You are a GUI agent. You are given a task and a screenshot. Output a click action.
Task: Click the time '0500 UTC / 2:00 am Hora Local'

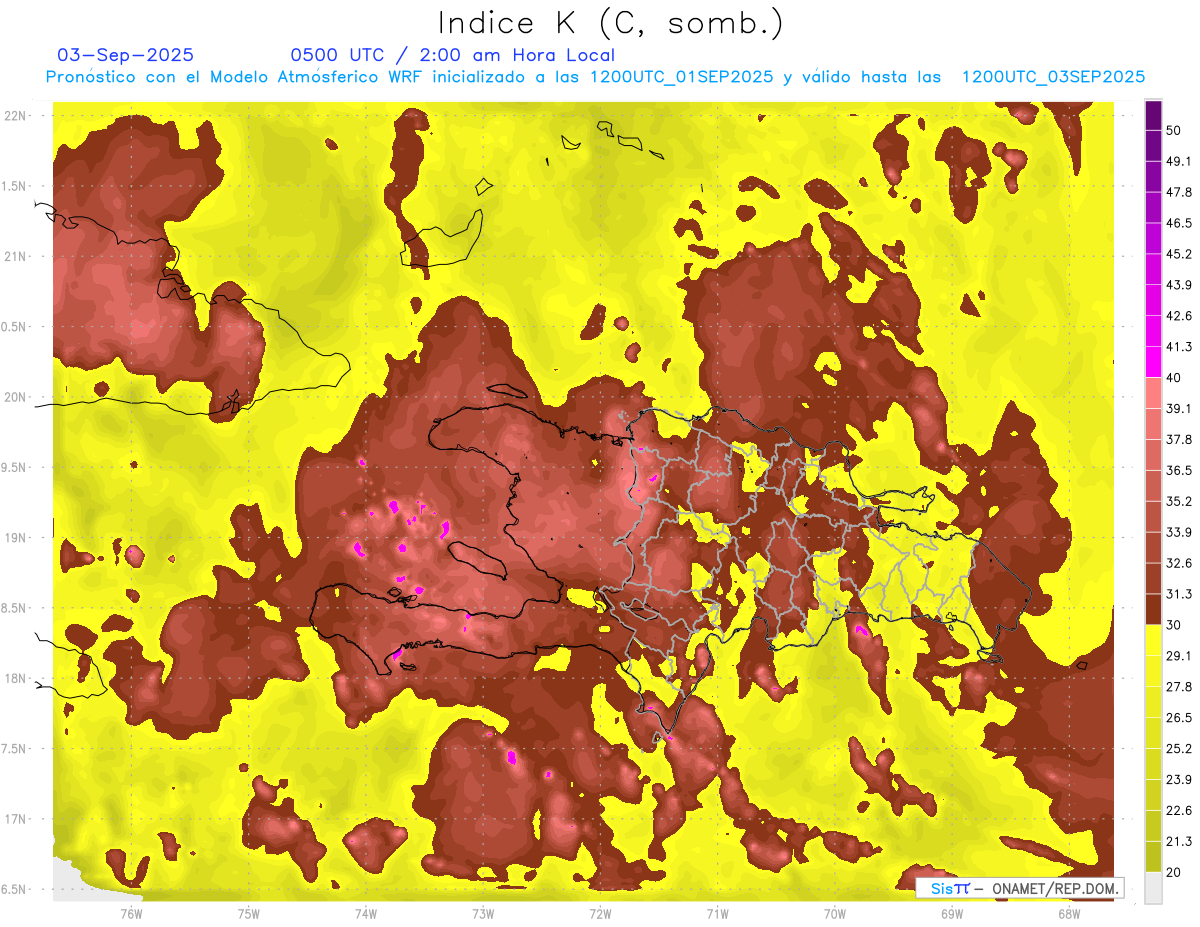click(x=452, y=55)
